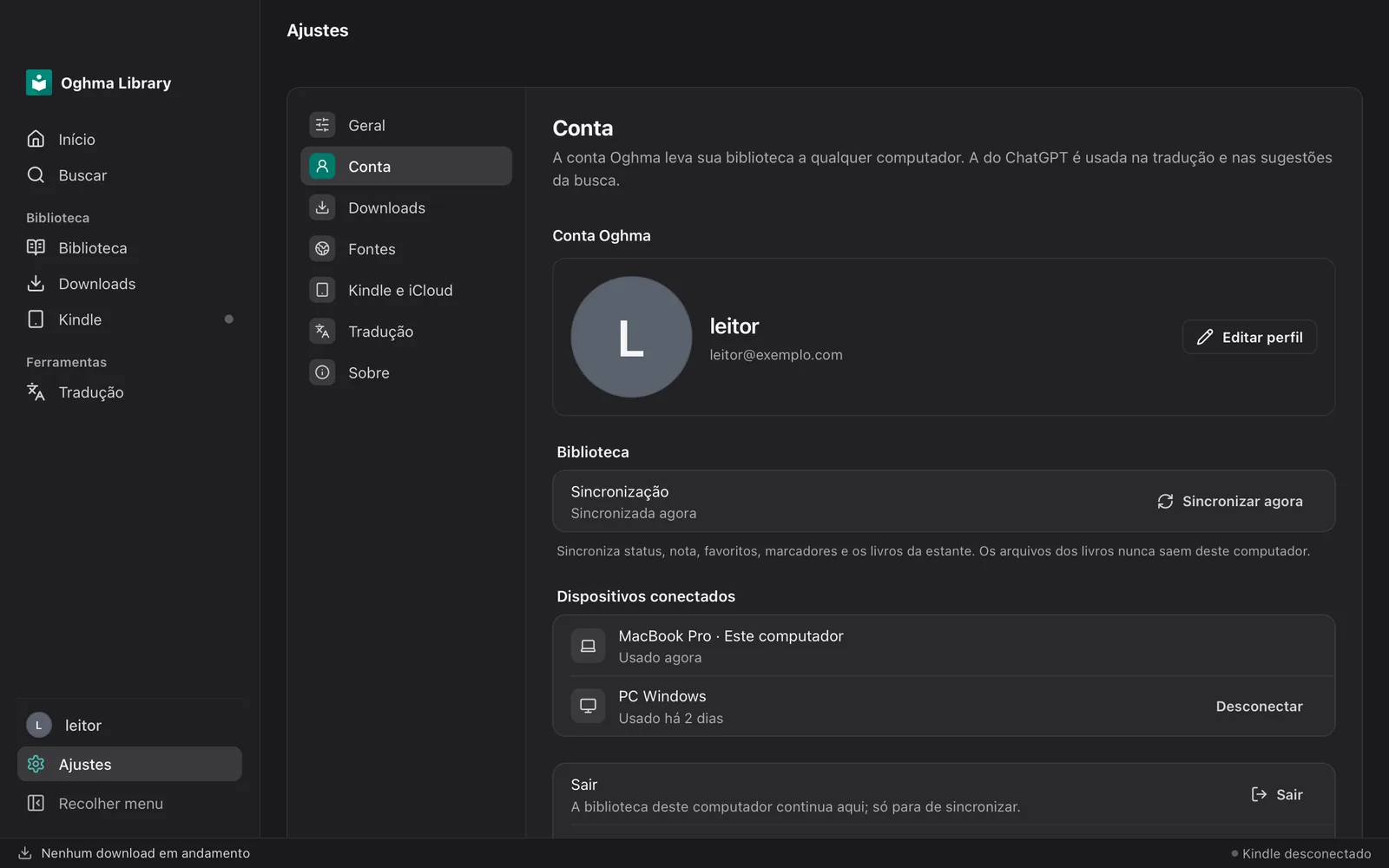Click the small leitor avatar in sidebar
The width and height of the screenshot is (1389, 868).
click(38, 725)
